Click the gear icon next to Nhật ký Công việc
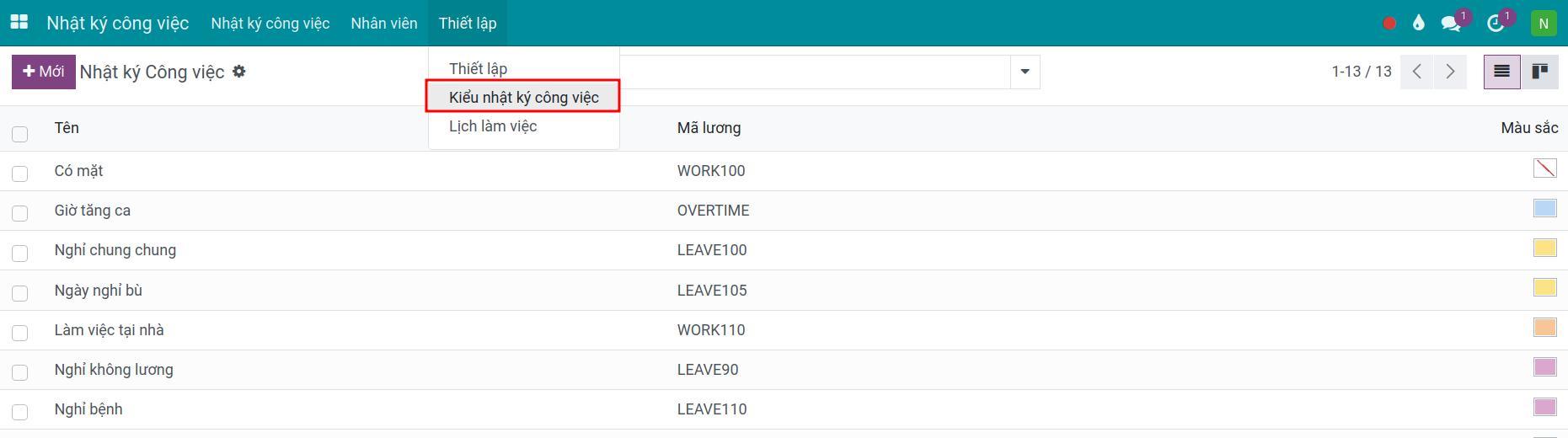 [239, 72]
